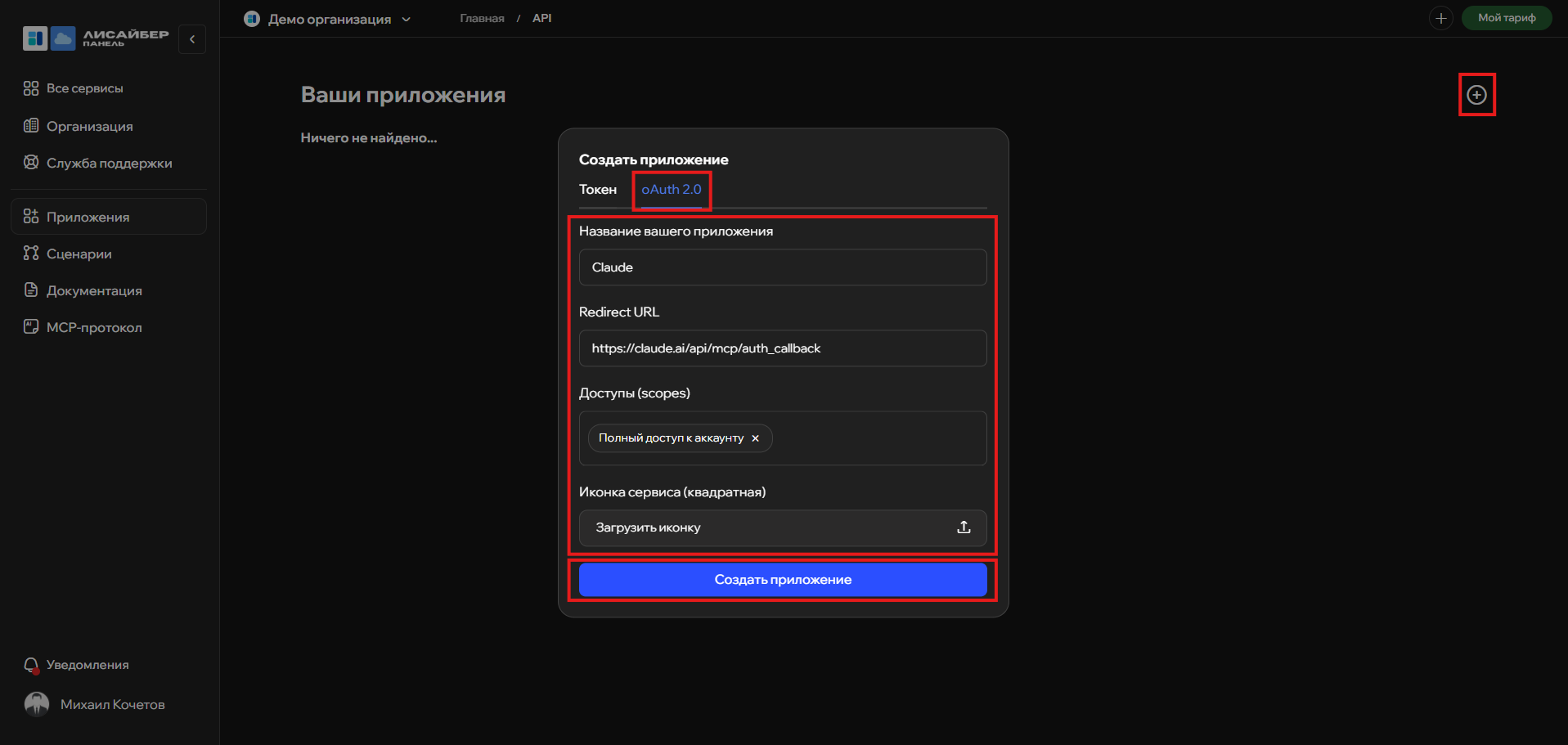The image size is (1568, 745).
Task: Click the Создать приложение blue button
Action: [783, 580]
